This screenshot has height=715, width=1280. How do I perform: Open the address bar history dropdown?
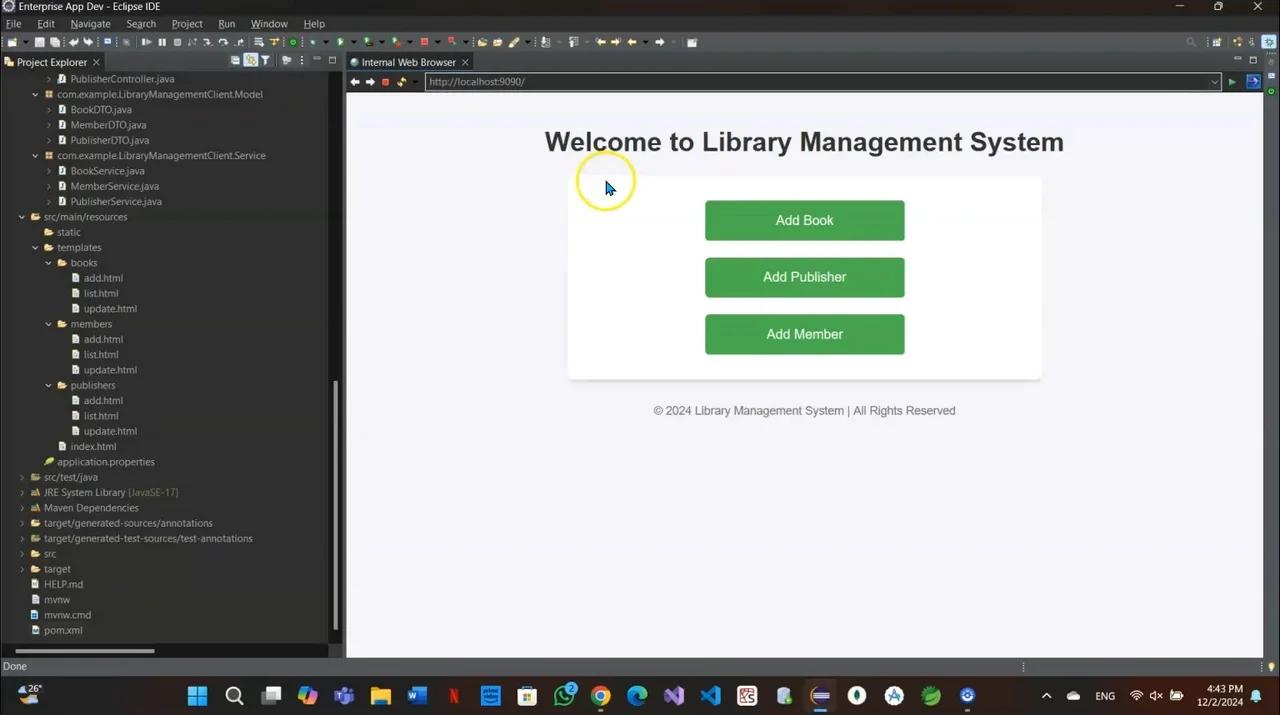tap(1214, 81)
